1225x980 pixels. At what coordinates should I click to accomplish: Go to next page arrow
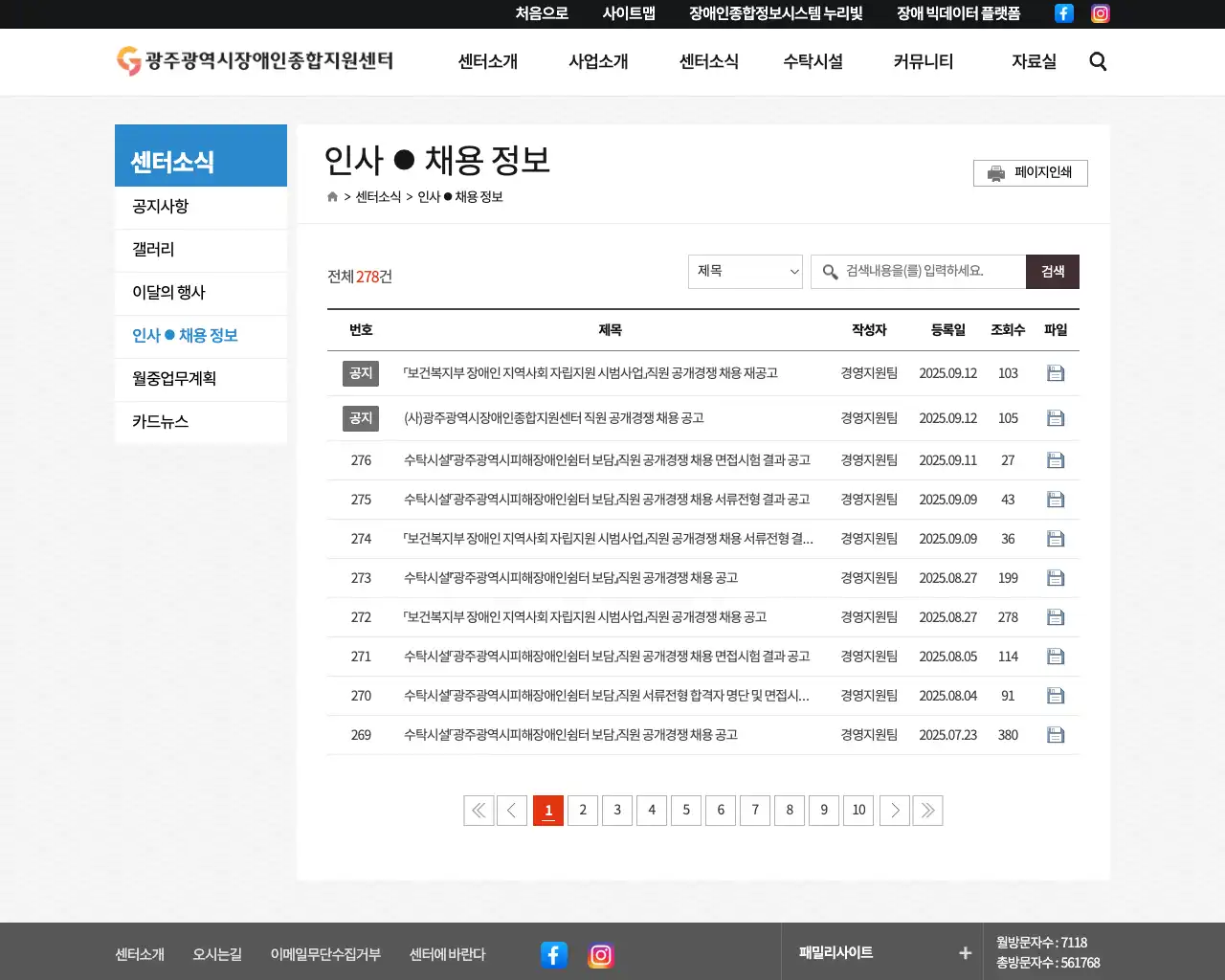tap(895, 811)
